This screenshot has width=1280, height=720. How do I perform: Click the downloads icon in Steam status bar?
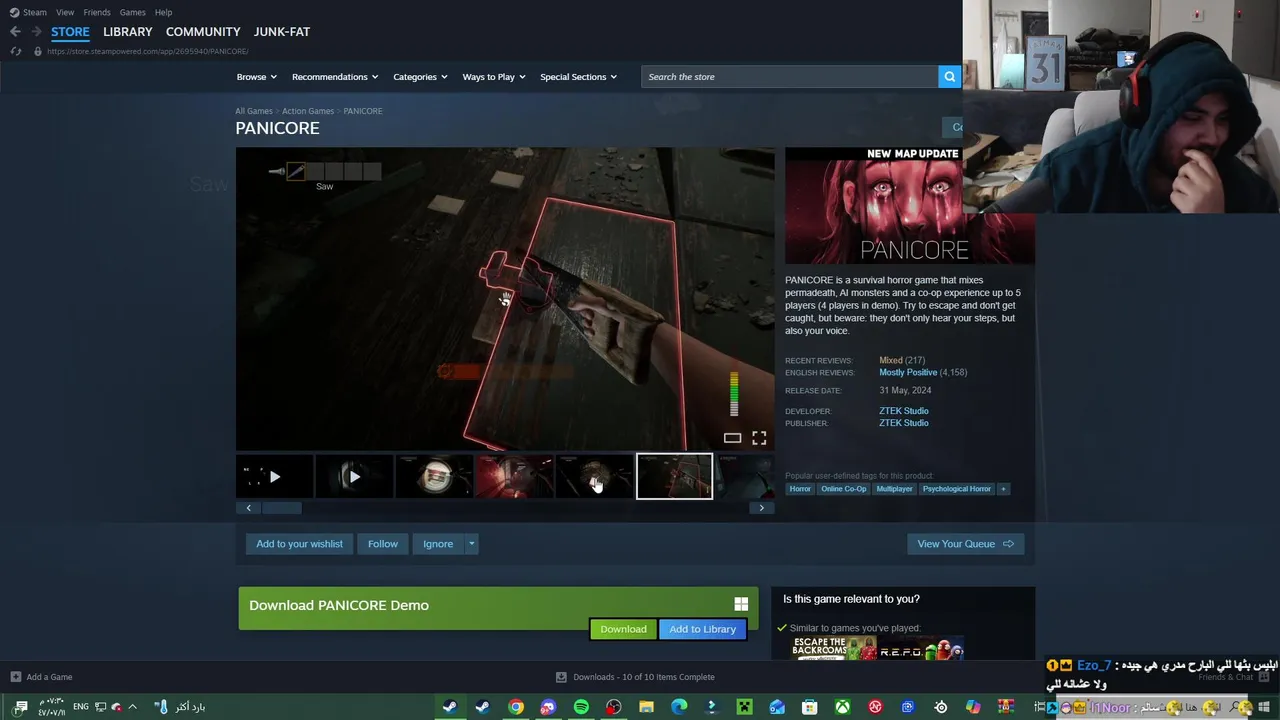pos(561,677)
